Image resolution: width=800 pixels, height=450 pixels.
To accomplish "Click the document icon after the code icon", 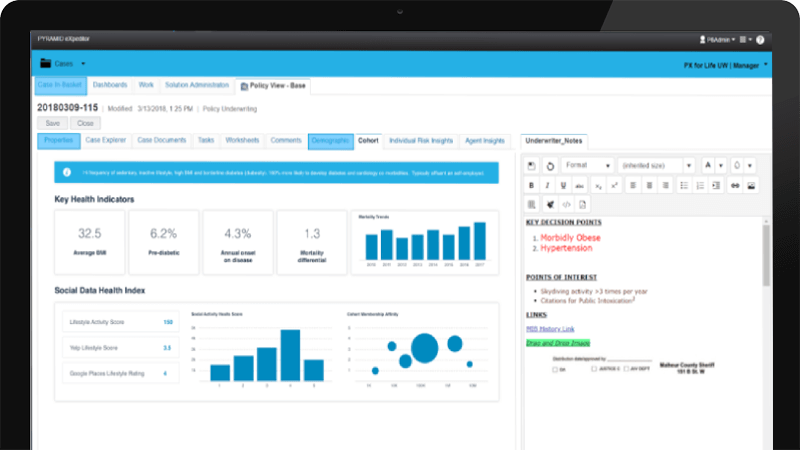I will coord(583,205).
